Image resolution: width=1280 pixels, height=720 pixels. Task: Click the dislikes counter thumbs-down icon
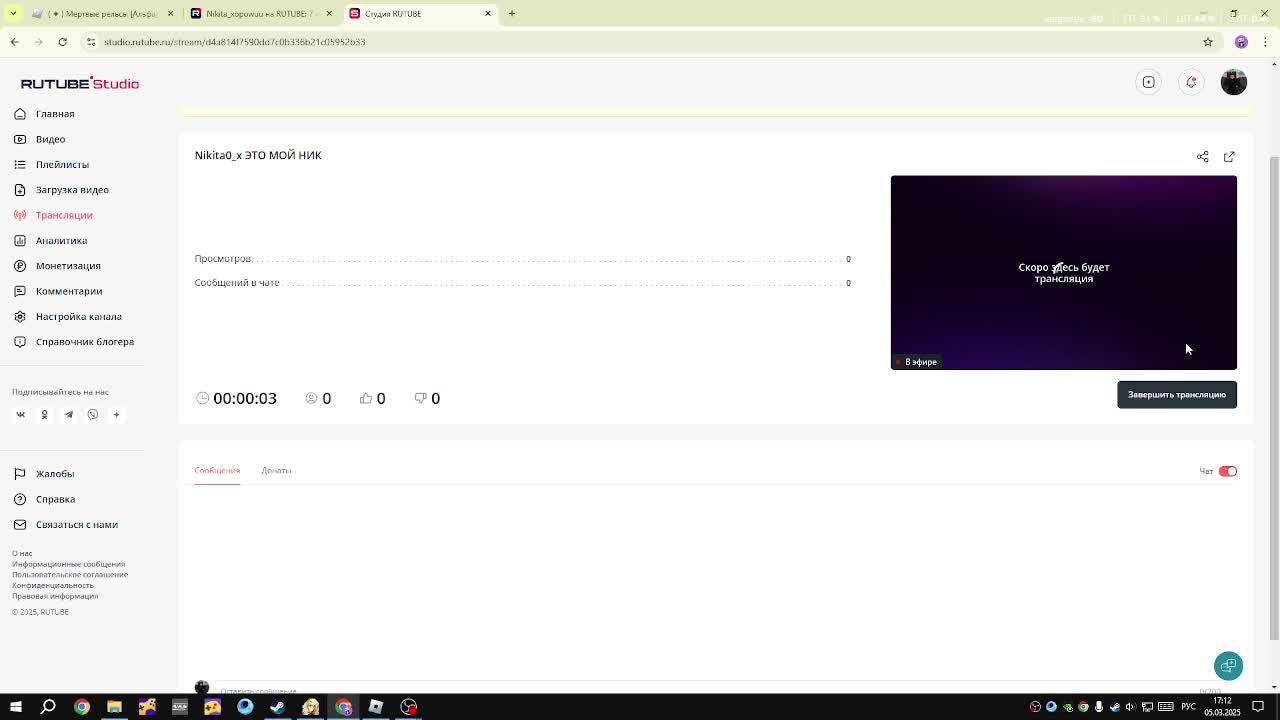coord(420,398)
